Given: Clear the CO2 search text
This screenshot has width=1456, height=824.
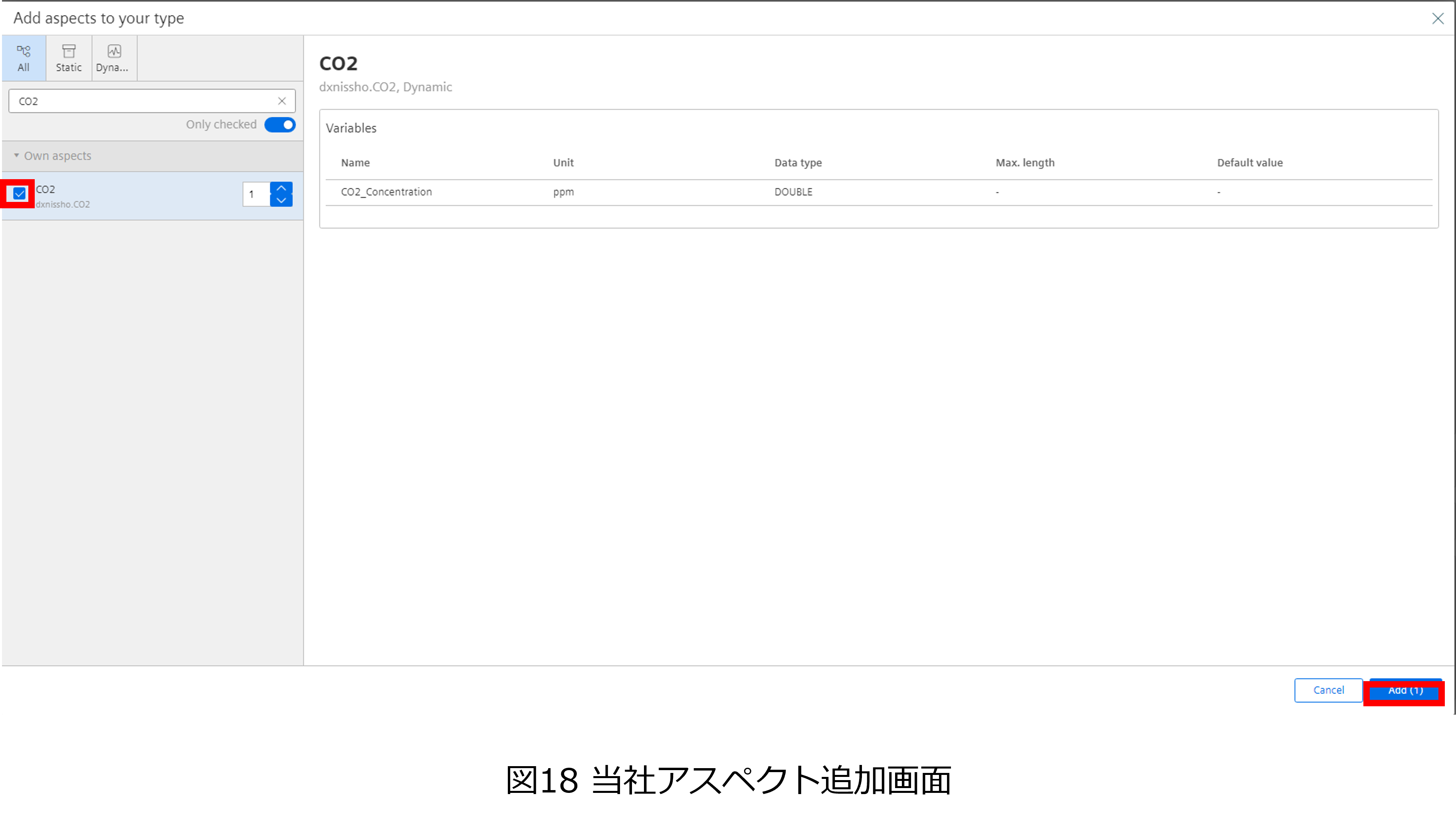Looking at the screenshot, I should tap(282, 101).
